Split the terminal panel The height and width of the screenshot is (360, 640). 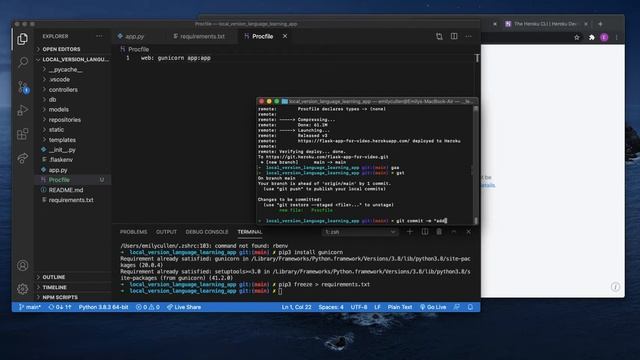[x=424, y=231]
